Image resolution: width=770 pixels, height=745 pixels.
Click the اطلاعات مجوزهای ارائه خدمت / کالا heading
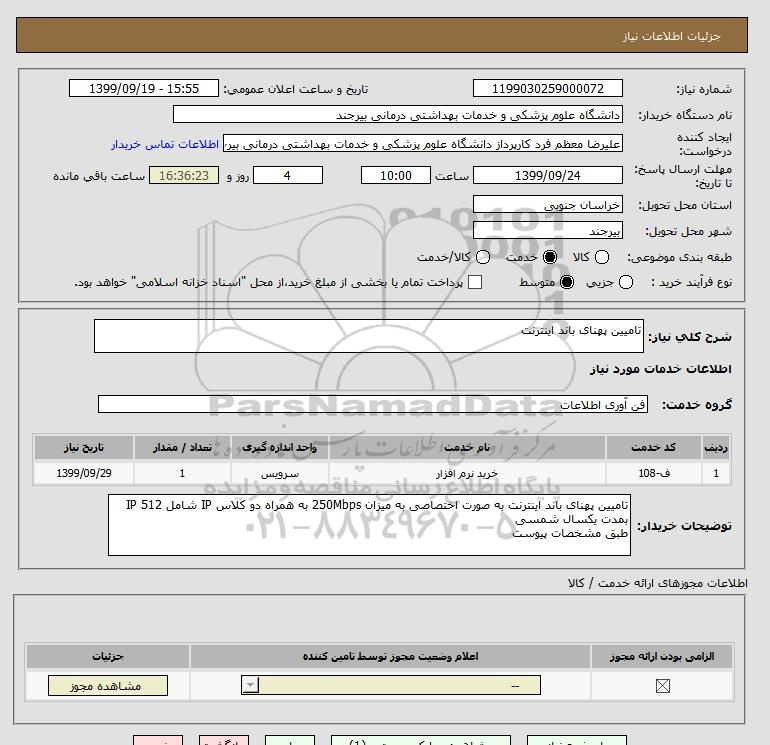[658, 583]
